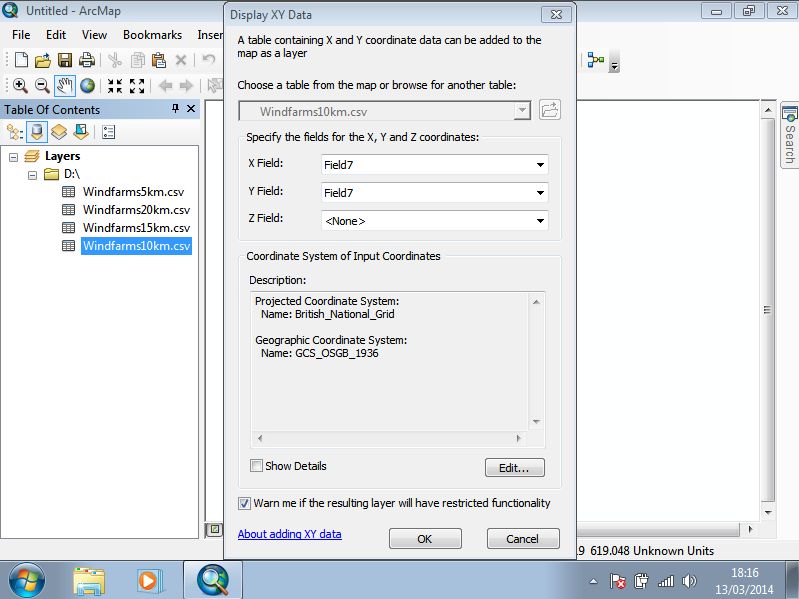The image size is (799, 599).
Task: Click the Fixed Zoom Out icon
Action: [137, 86]
